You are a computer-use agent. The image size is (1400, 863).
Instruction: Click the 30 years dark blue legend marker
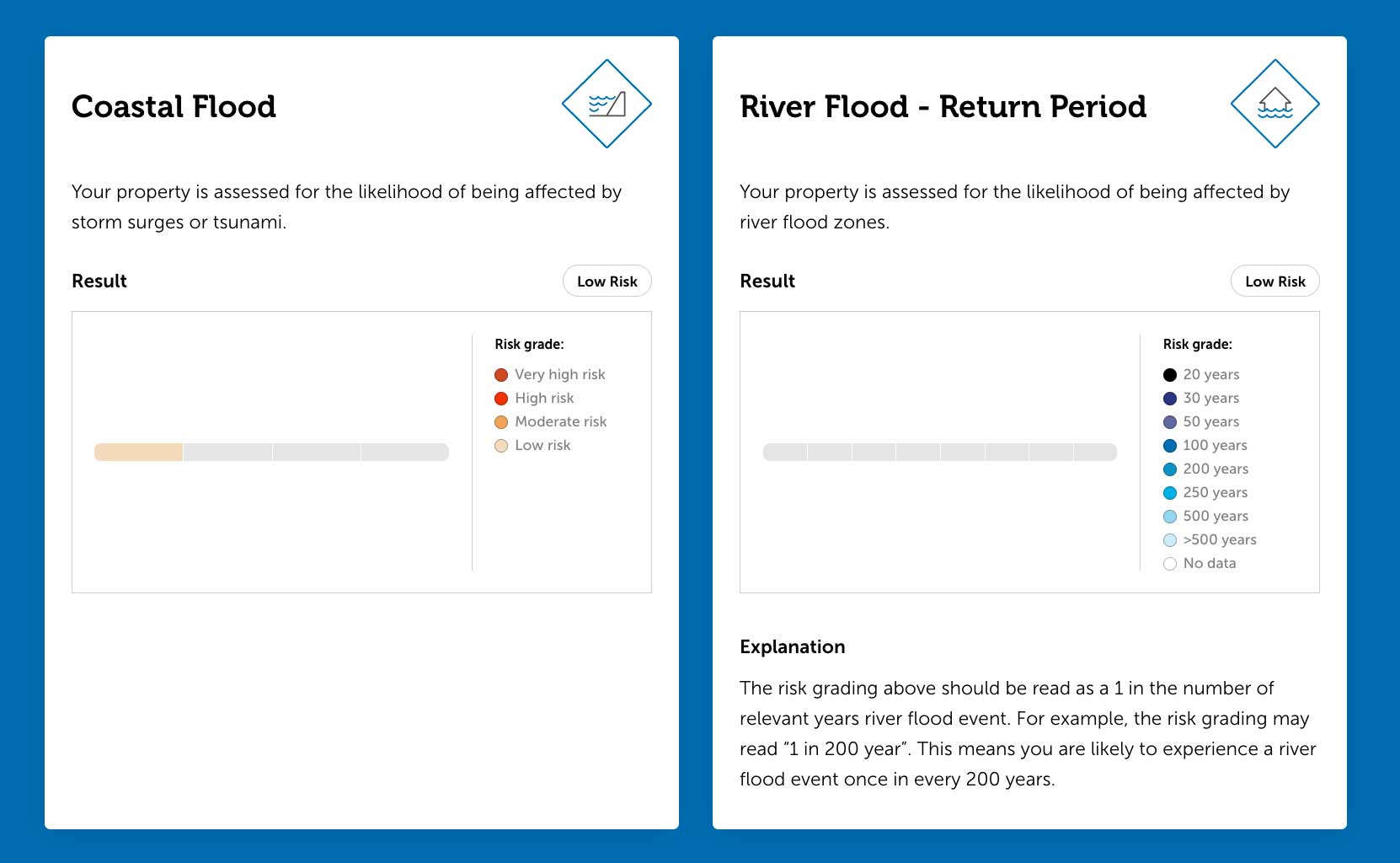coord(1169,398)
